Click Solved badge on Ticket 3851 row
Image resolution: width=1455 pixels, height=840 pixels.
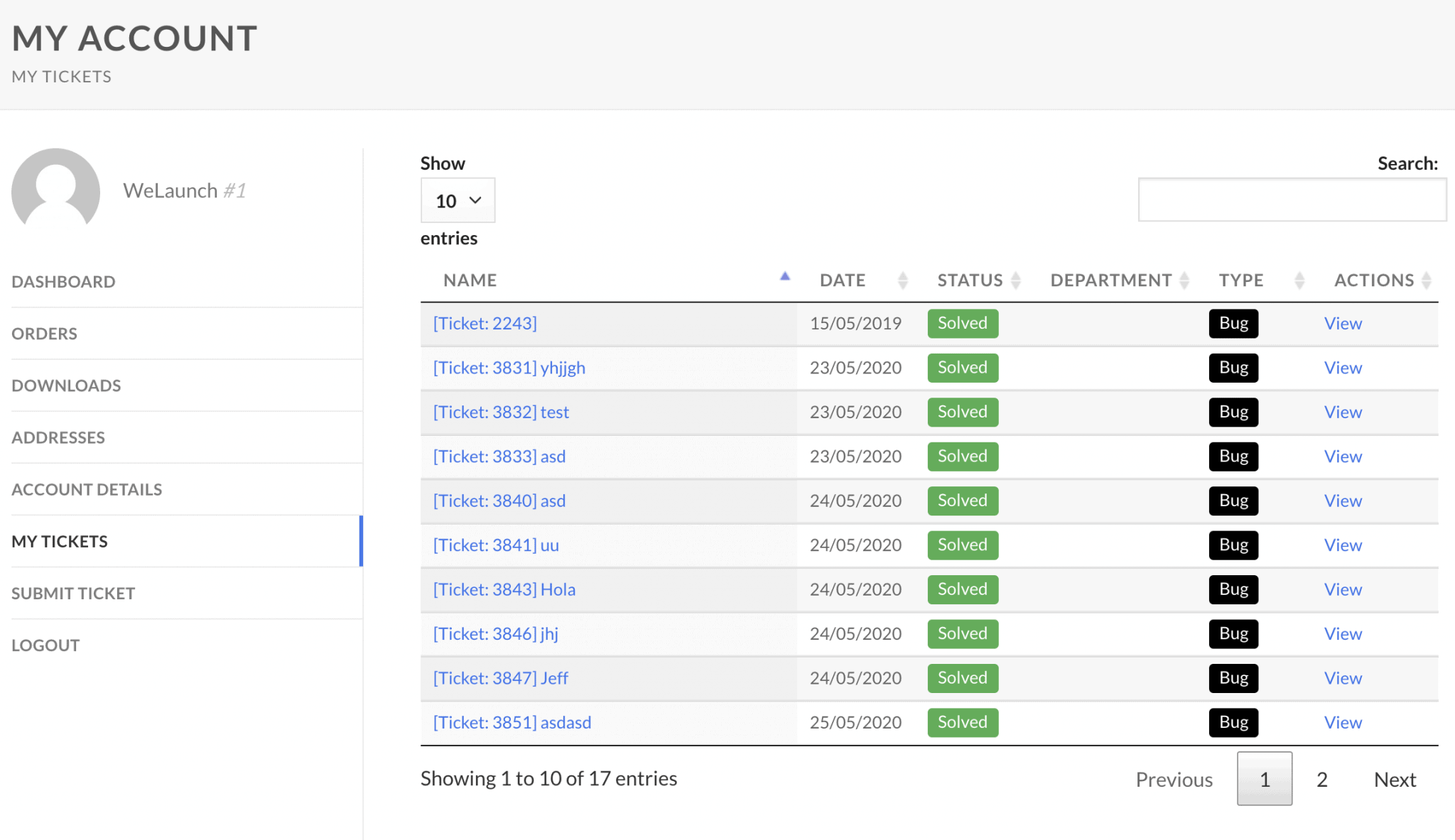coord(962,722)
